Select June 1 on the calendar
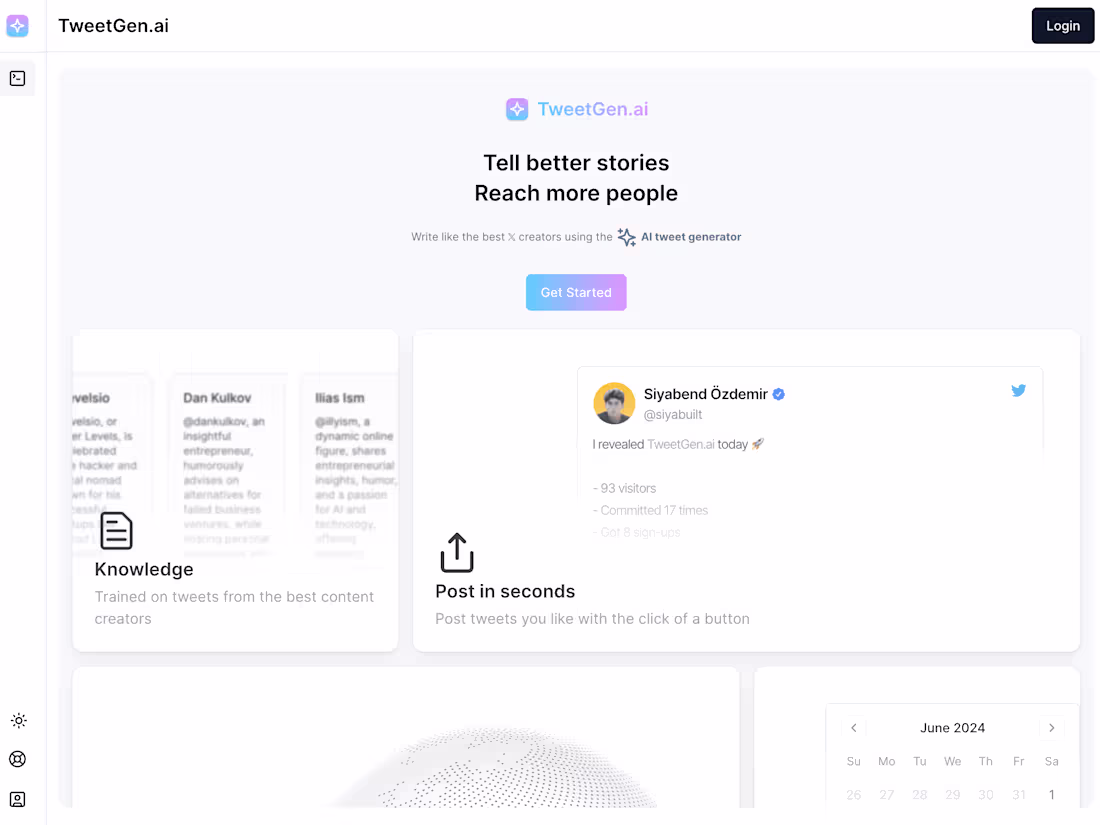The width and height of the screenshot is (1100, 825). click(1051, 794)
